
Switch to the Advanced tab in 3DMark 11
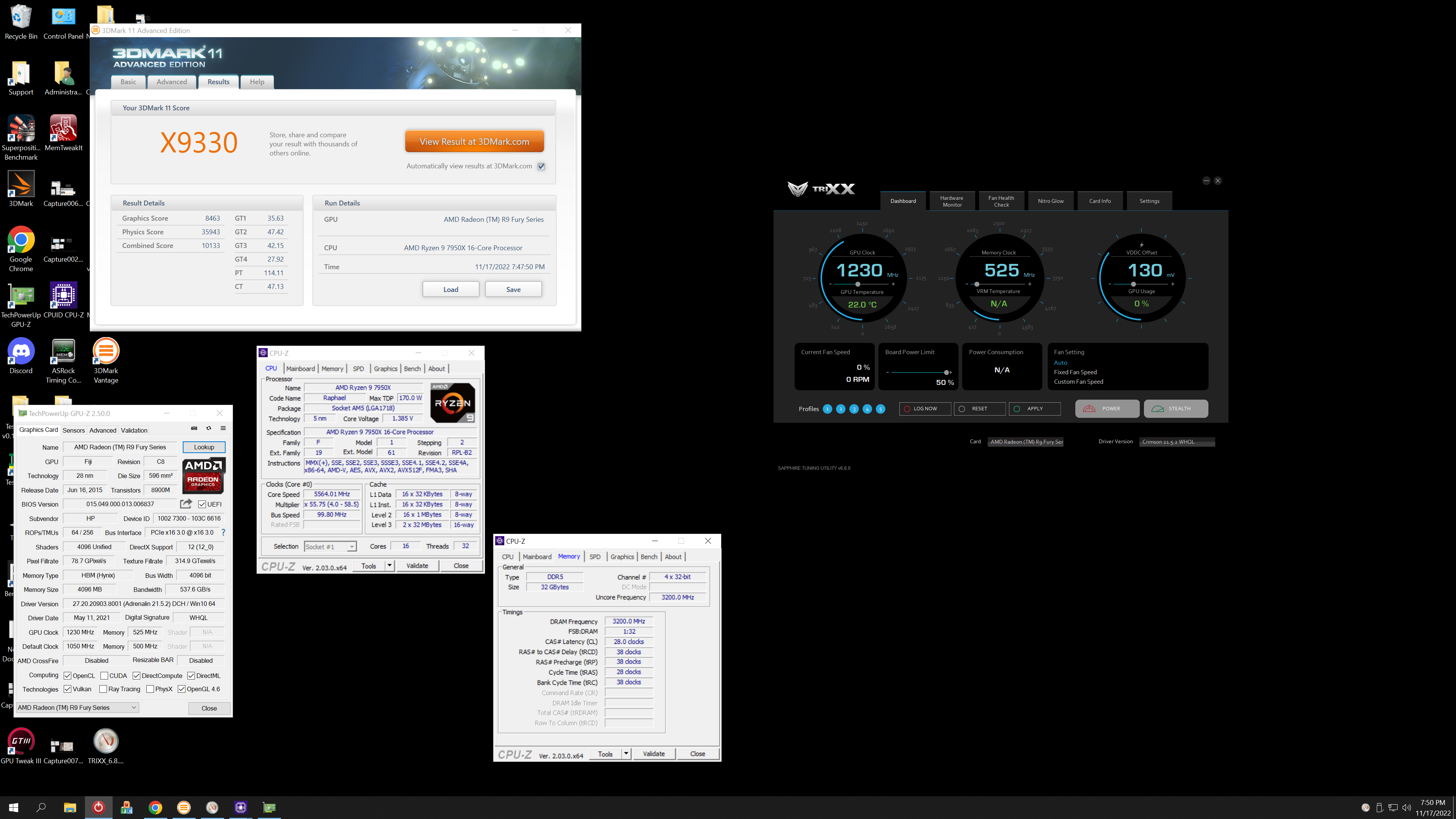pos(172,82)
